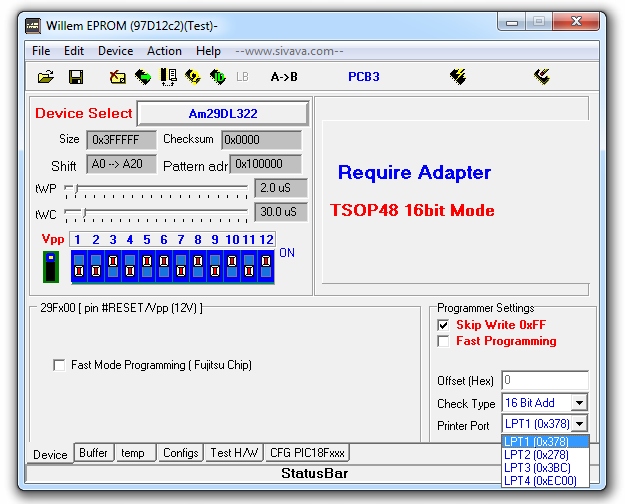Click the Checksum field showing 0x0000
The width and height of the screenshot is (626, 504).
click(261, 140)
